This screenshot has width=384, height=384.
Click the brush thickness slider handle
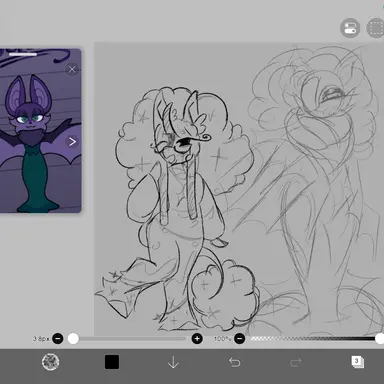73,339
